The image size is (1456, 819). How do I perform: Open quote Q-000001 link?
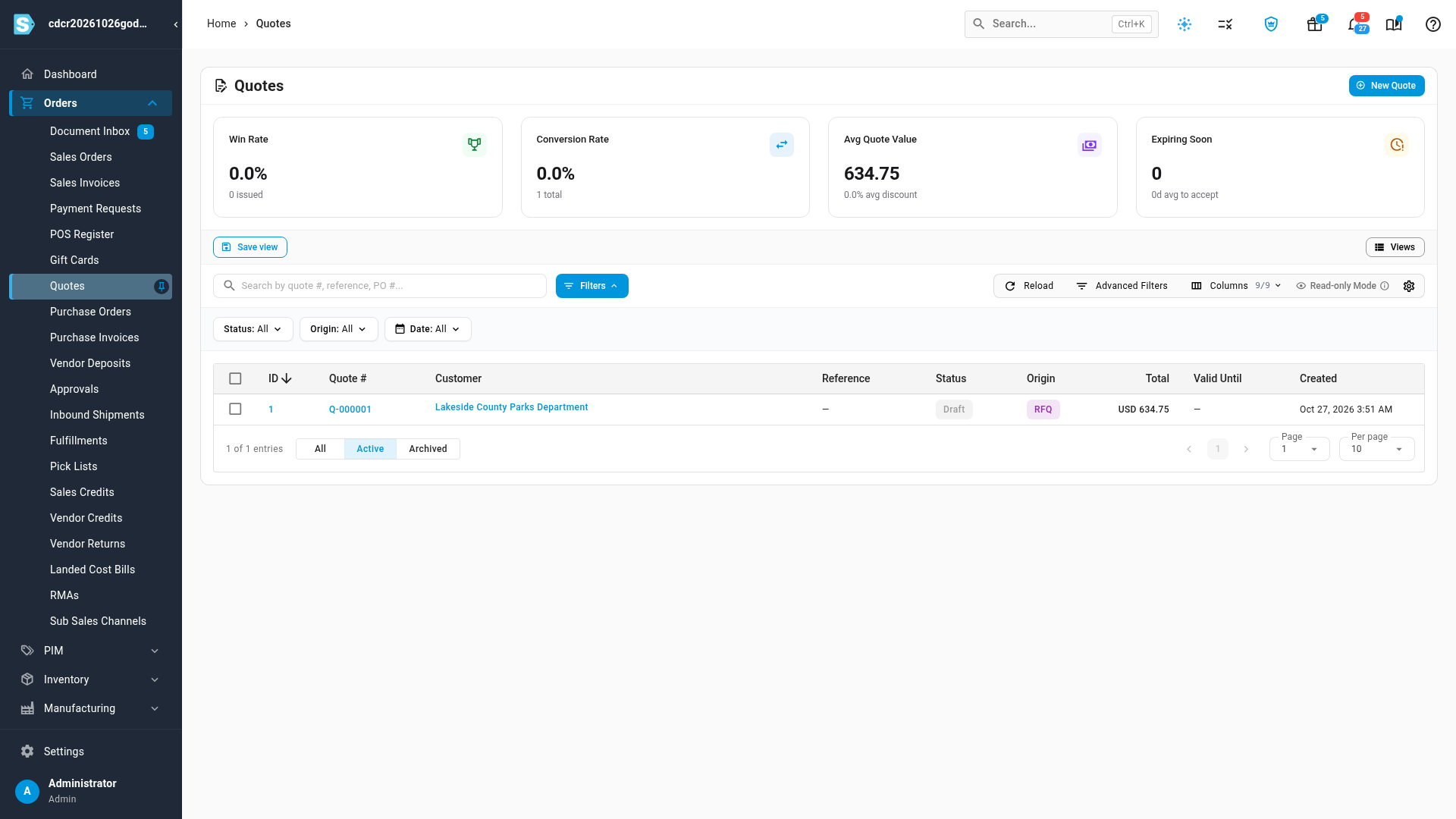(x=350, y=409)
